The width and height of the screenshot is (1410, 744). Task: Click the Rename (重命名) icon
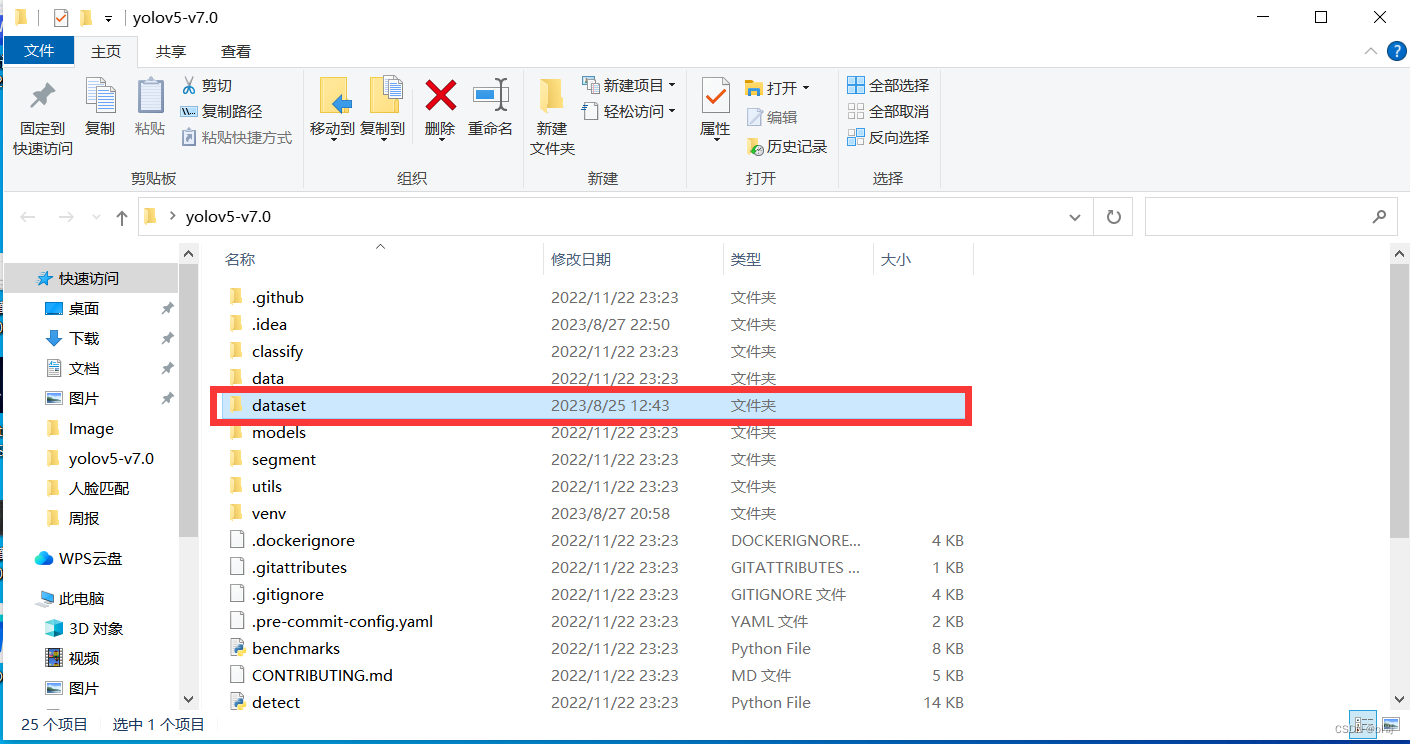point(491,95)
